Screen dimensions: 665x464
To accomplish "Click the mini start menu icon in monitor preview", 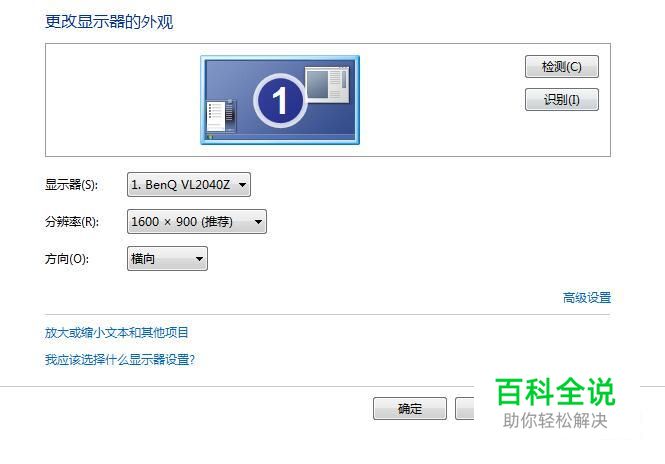I will [220, 116].
